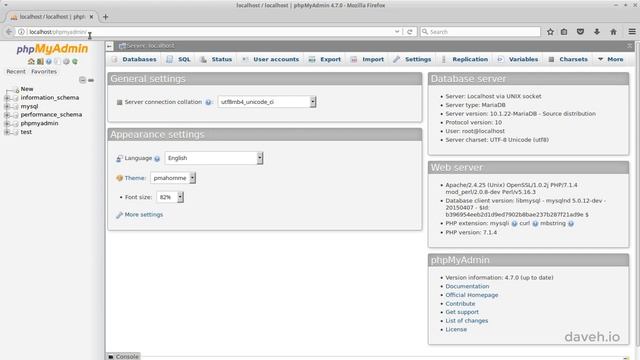
Task: Open URL history dropdown in address bar
Action: coord(397,32)
